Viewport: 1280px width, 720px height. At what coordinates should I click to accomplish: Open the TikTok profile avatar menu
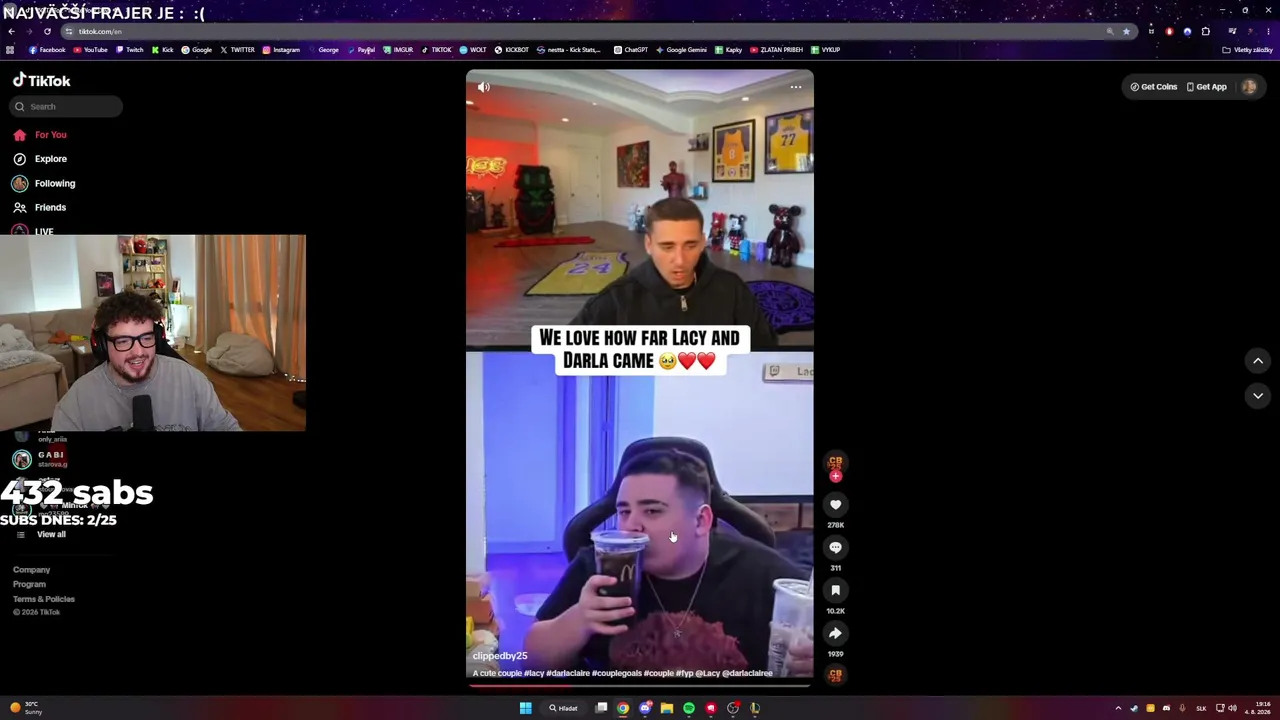point(1249,87)
